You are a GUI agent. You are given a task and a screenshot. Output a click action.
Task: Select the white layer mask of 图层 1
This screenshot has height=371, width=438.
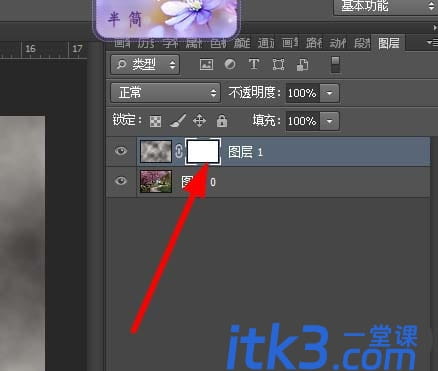click(x=203, y=152)
